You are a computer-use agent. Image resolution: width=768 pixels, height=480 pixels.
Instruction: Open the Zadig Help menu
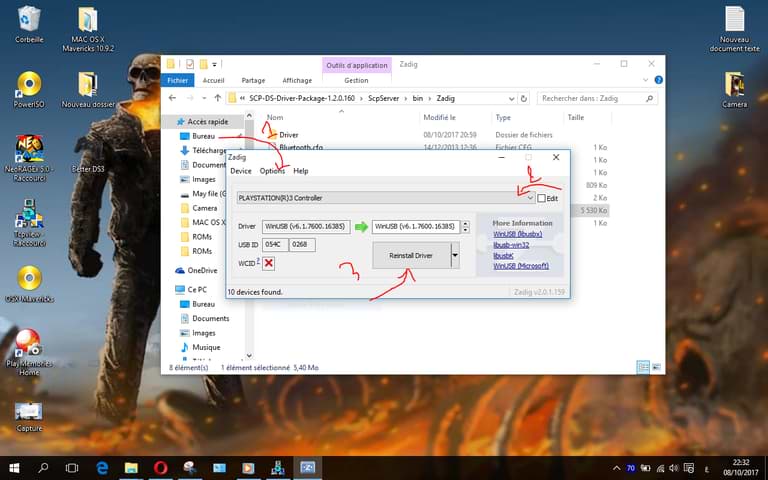tap(301, 171)
